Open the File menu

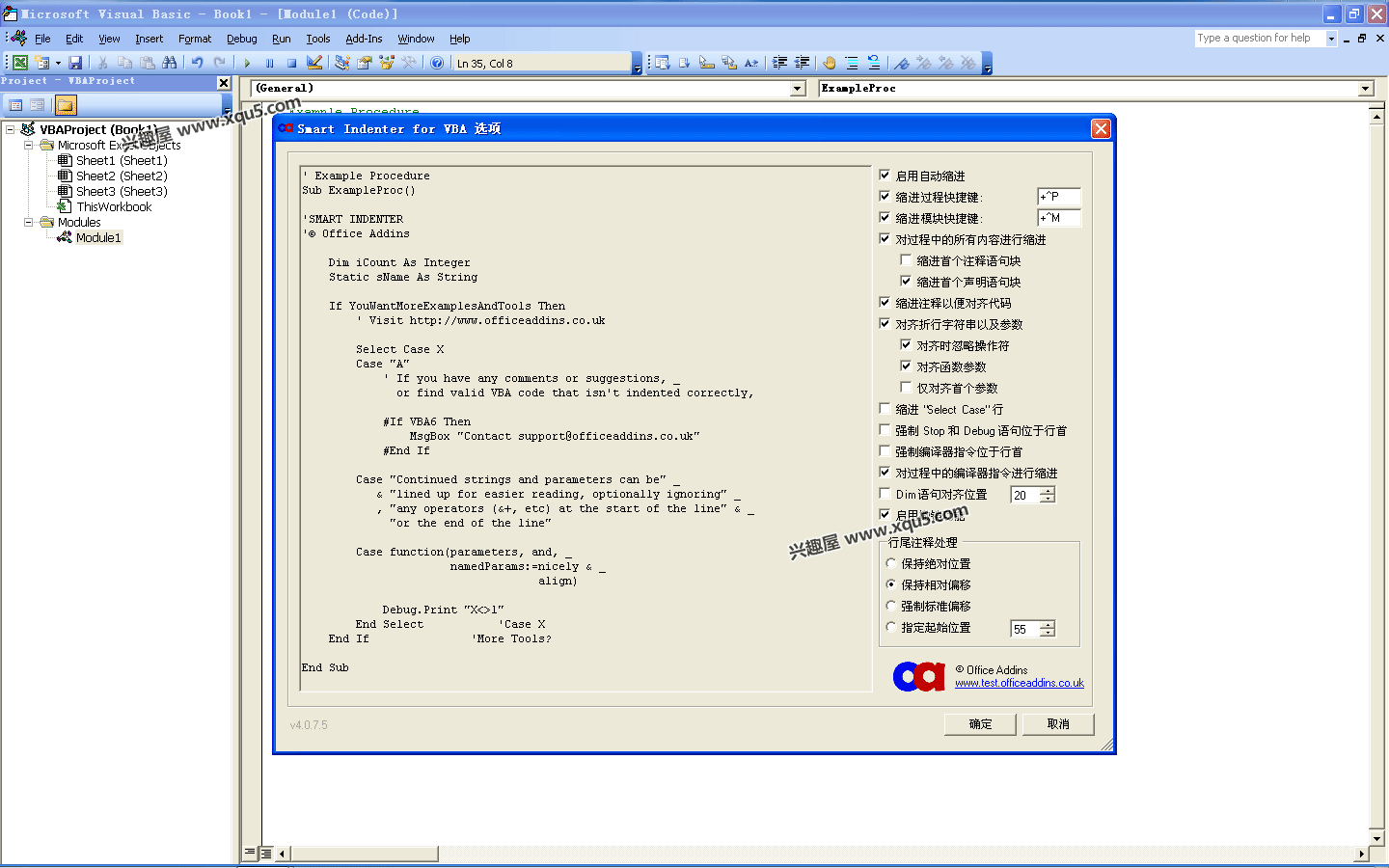click(42, 39)
